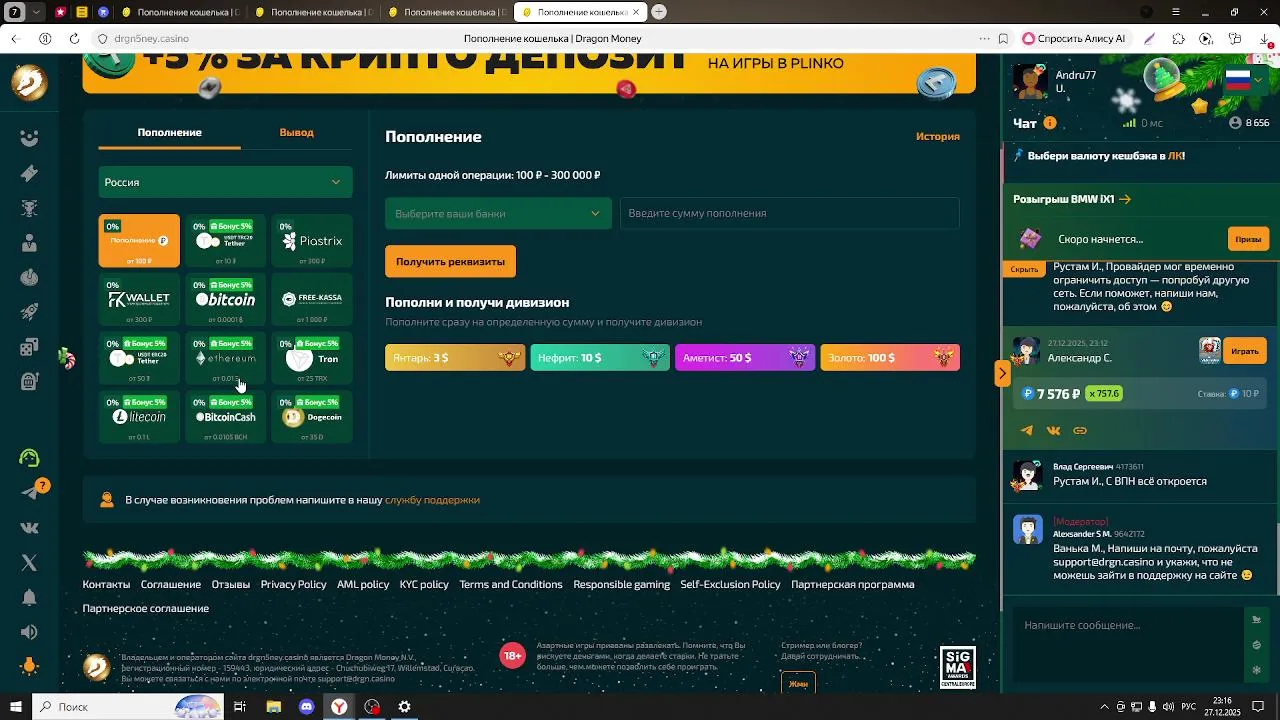1280x720 pixels.
Task: Focus the Введите сумму пополнения field
Action: 789,213
